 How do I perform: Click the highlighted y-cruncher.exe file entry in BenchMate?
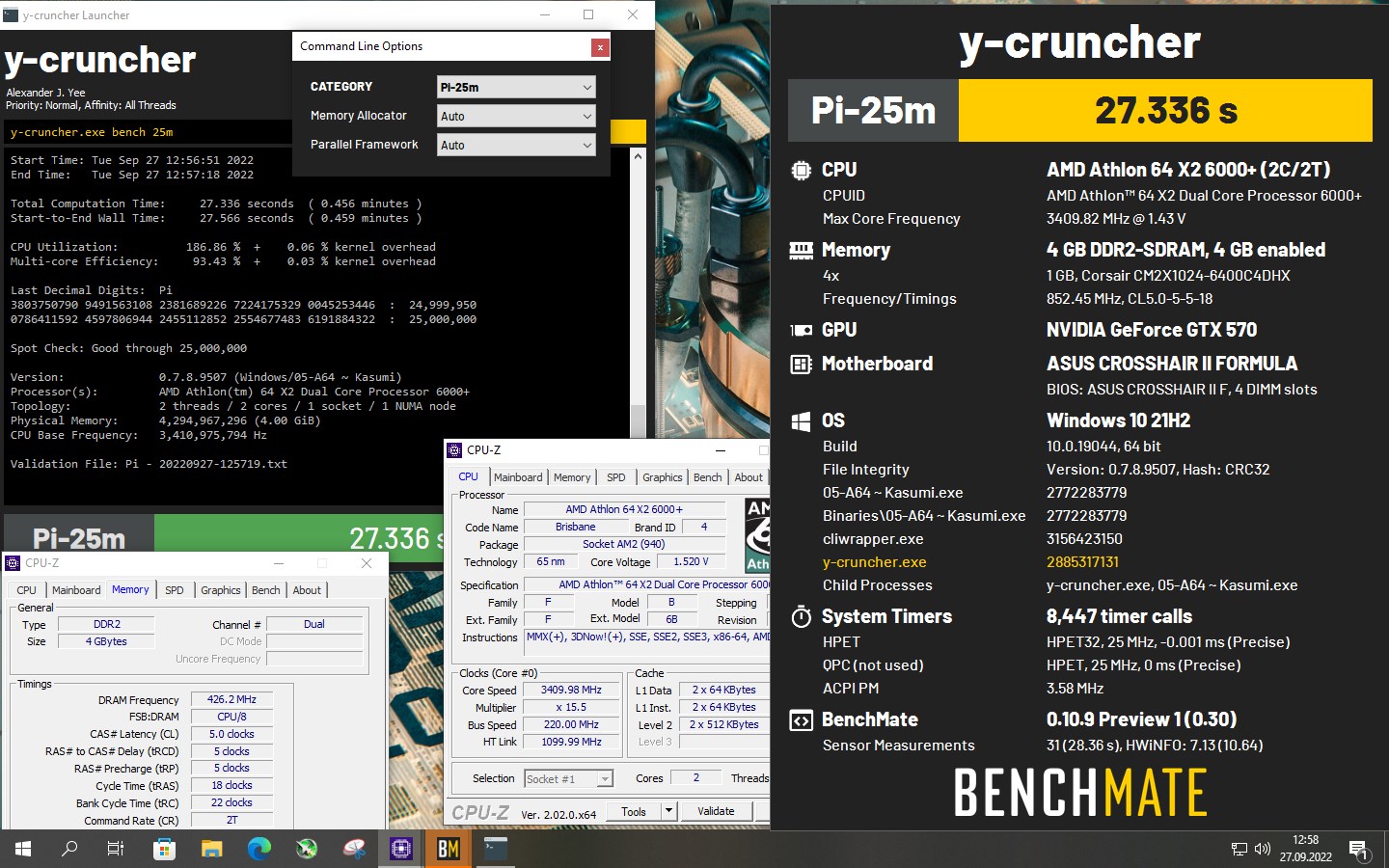(874, 562)
